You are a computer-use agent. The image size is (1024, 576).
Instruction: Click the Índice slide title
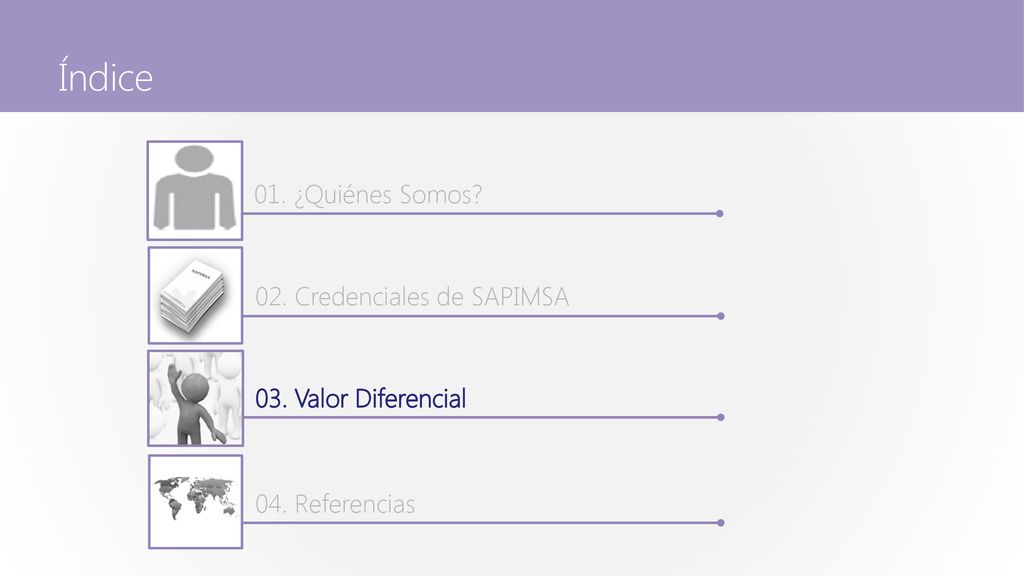tap(105, 76)
